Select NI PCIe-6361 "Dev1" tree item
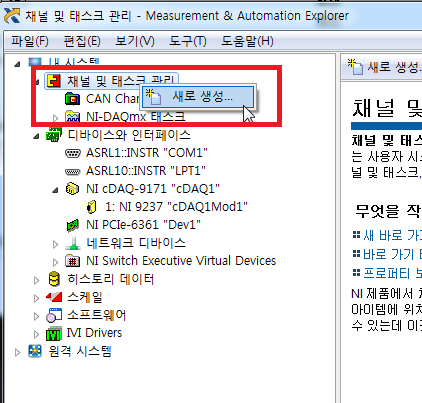 pos(143,225)
